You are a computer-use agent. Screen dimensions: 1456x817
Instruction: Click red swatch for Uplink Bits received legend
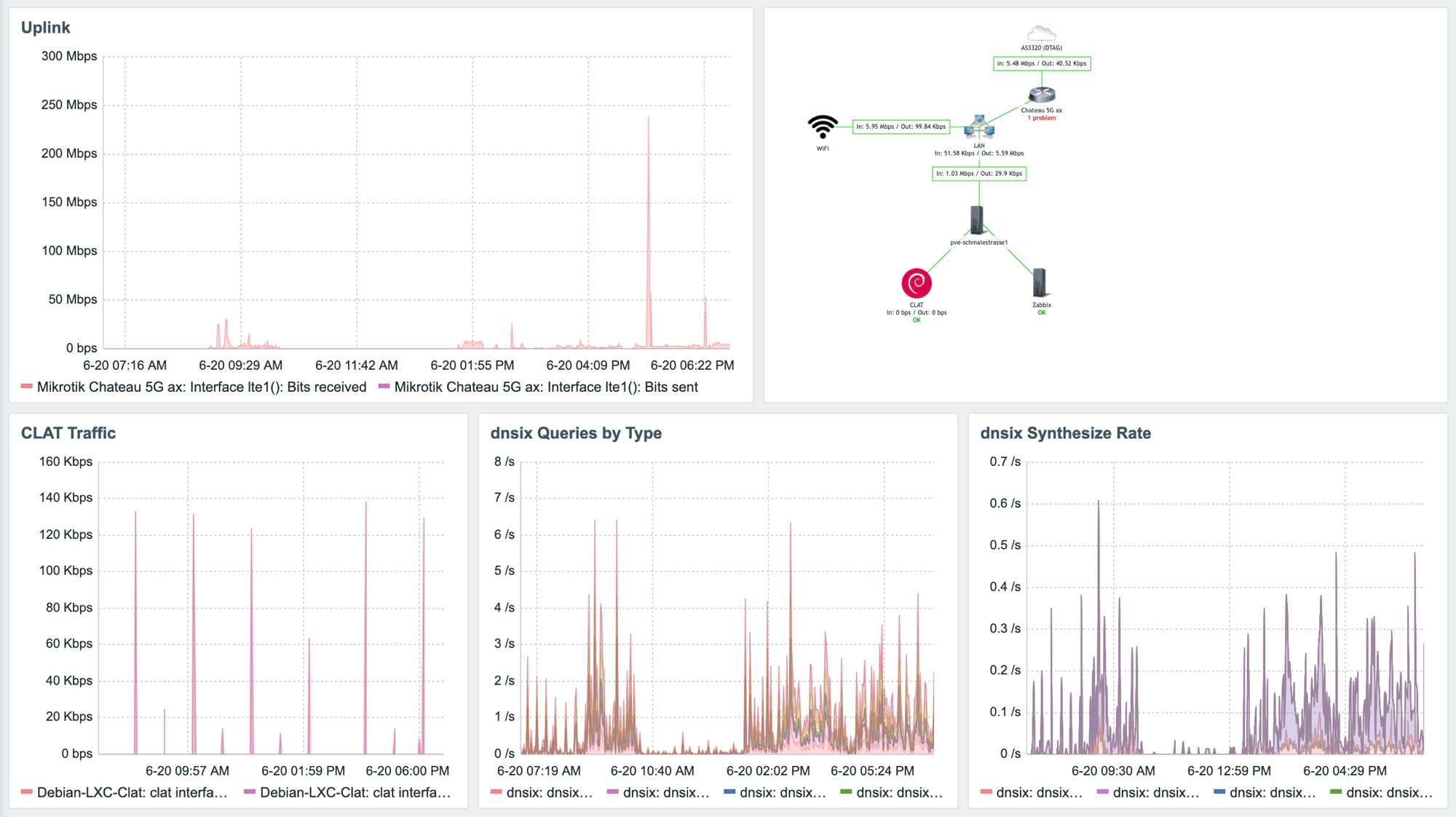[27, 387]
